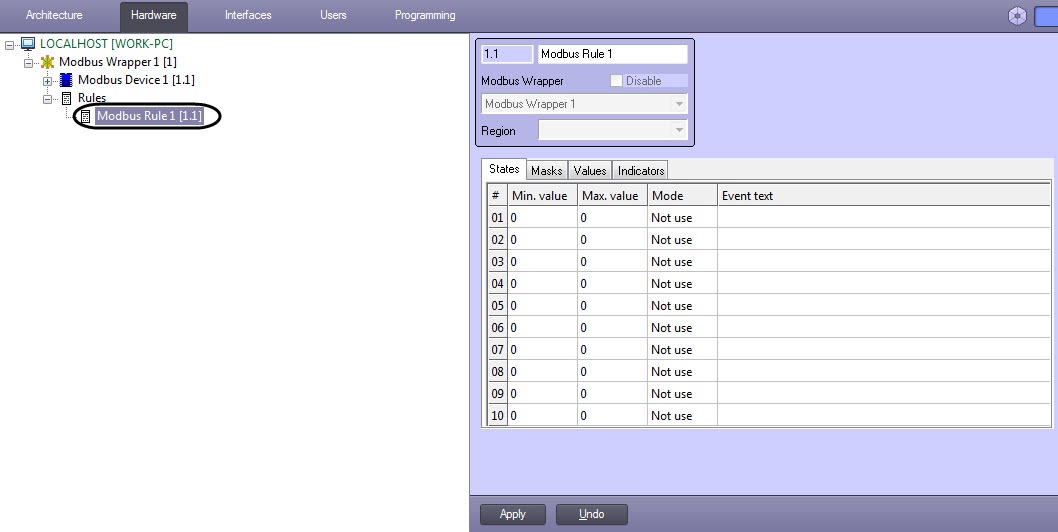This screenshot has width=1058, height=532.
Task: Collapse the Modbus Wrapper 1 tree node
Action: pos(28,62)
